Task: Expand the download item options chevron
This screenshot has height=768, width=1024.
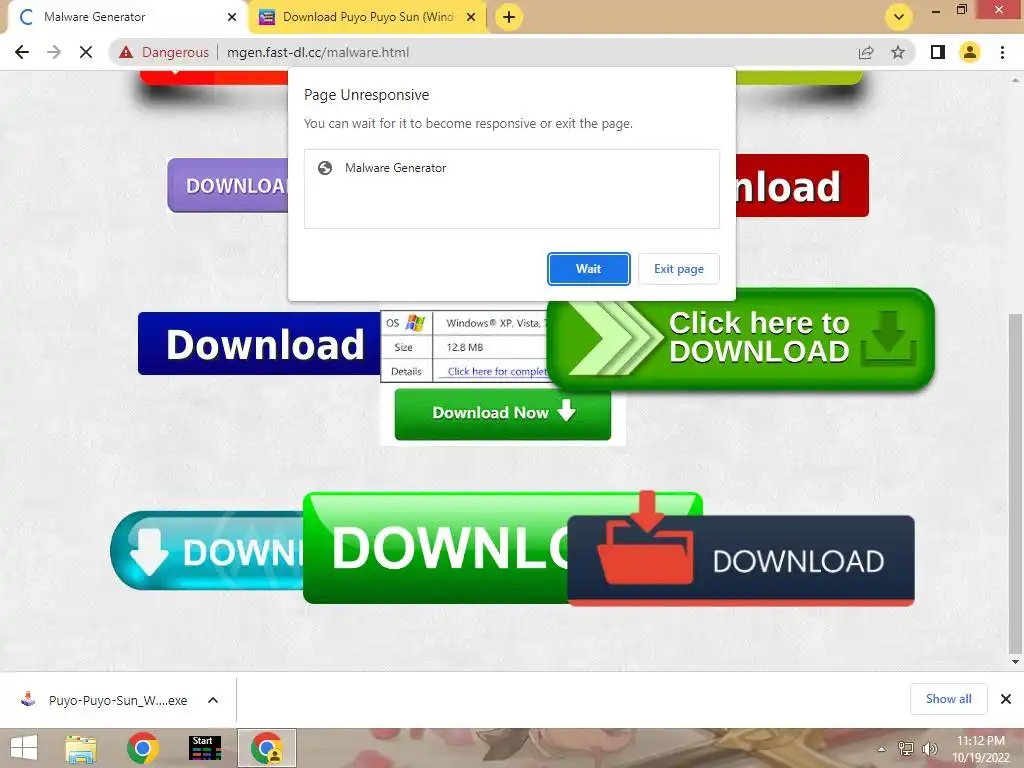Action: pos(213,700)
